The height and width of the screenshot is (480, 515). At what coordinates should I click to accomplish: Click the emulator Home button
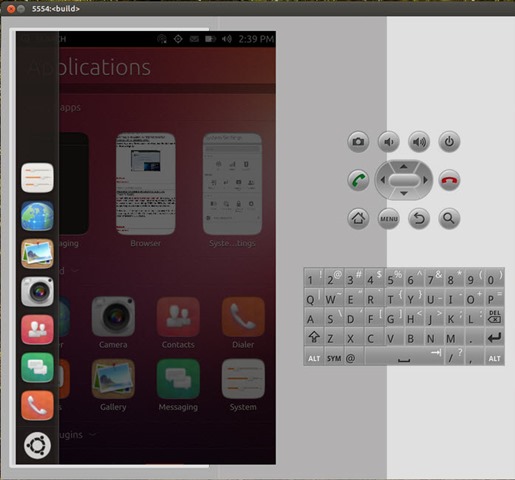tap(358, 219)
